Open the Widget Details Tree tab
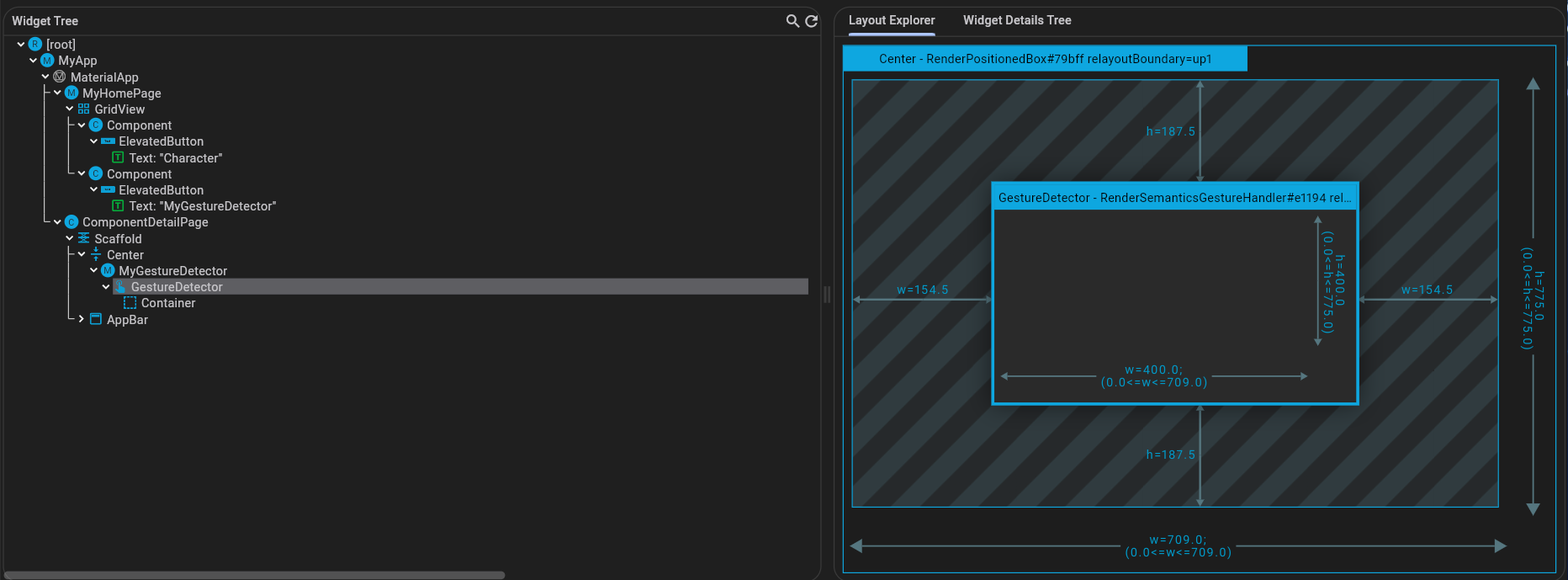1568x580 pixels. coord(1017,20)
